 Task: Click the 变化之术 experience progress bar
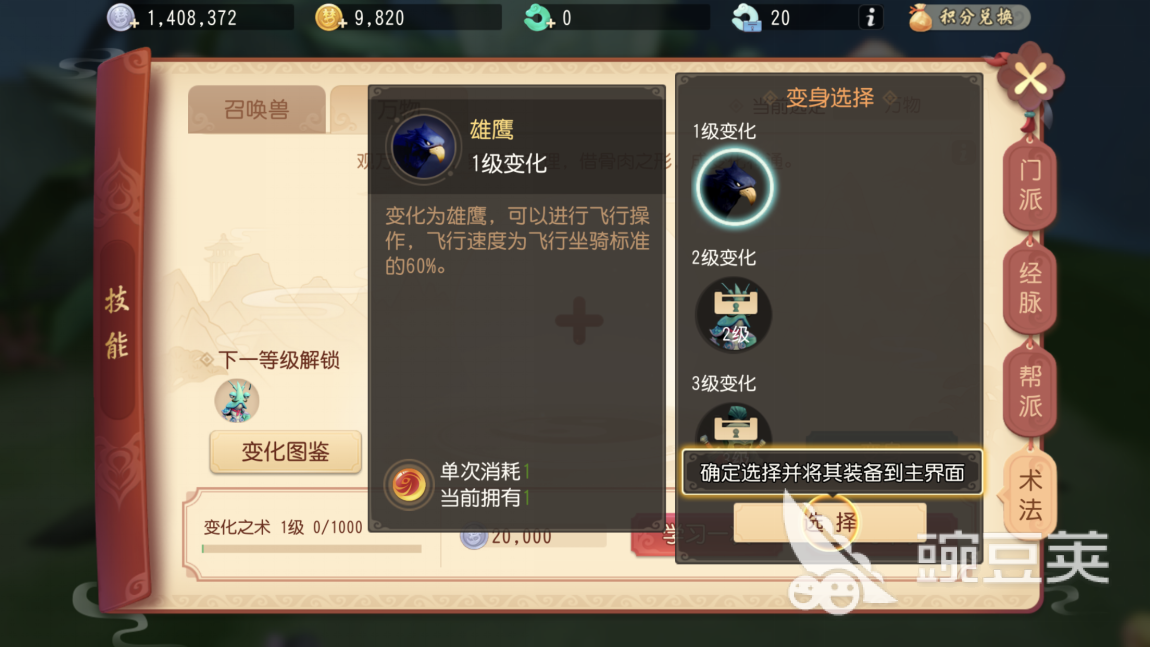(312, 548)
